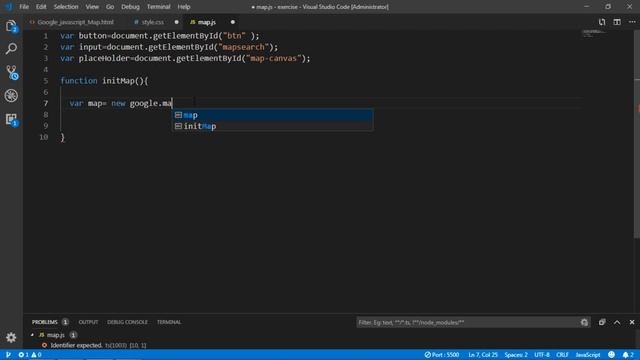The height and width of the screenshot is (360, 640).
Task: Open the editor More Actions ellipsis
Action: (632, 22)
